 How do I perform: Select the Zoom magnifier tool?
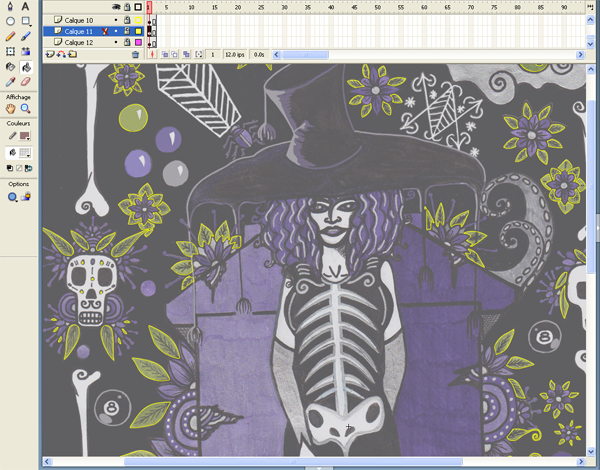click(26, 108)
